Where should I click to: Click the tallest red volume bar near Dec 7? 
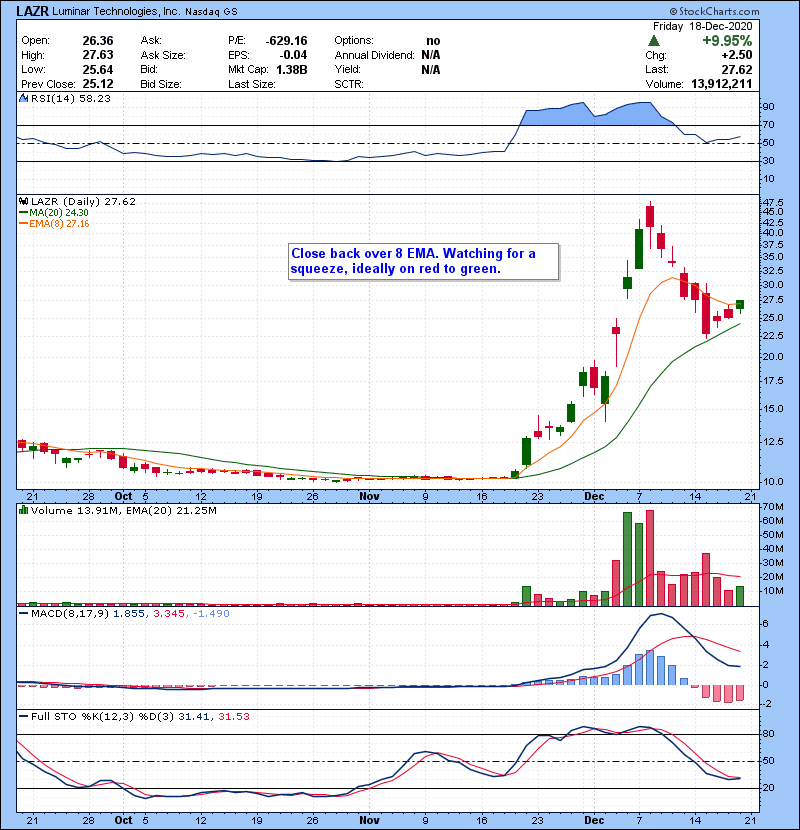tap(650, 558)
